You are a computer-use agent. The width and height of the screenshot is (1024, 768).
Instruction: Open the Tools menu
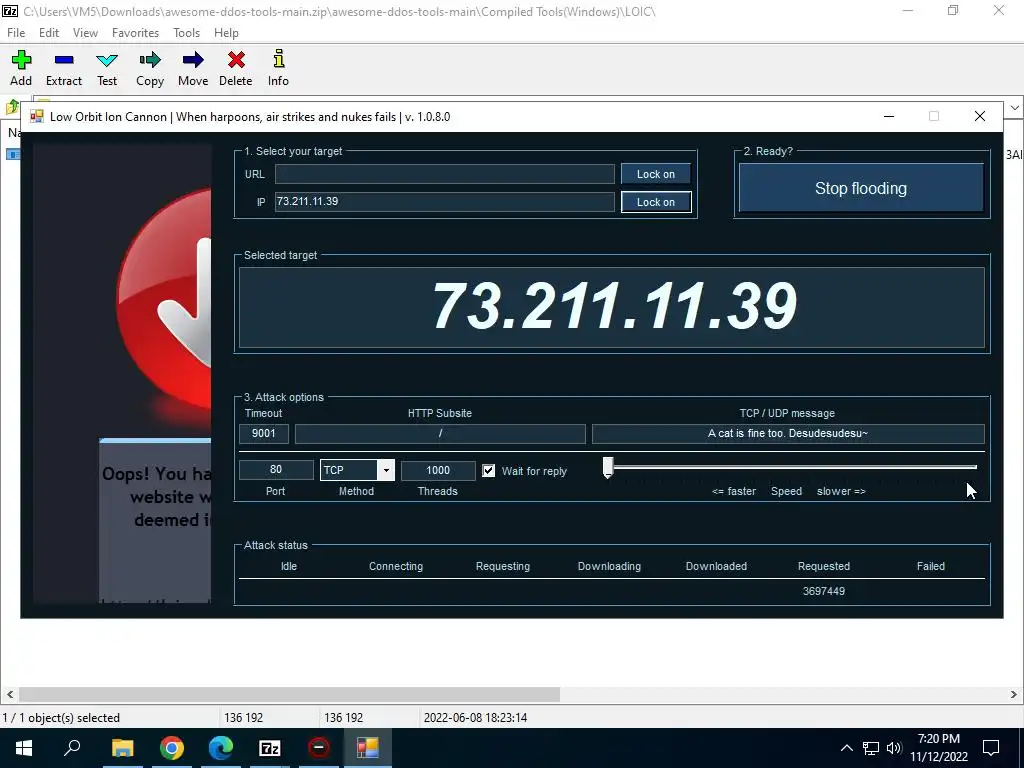pyautogui.click(x=186, y=33)
